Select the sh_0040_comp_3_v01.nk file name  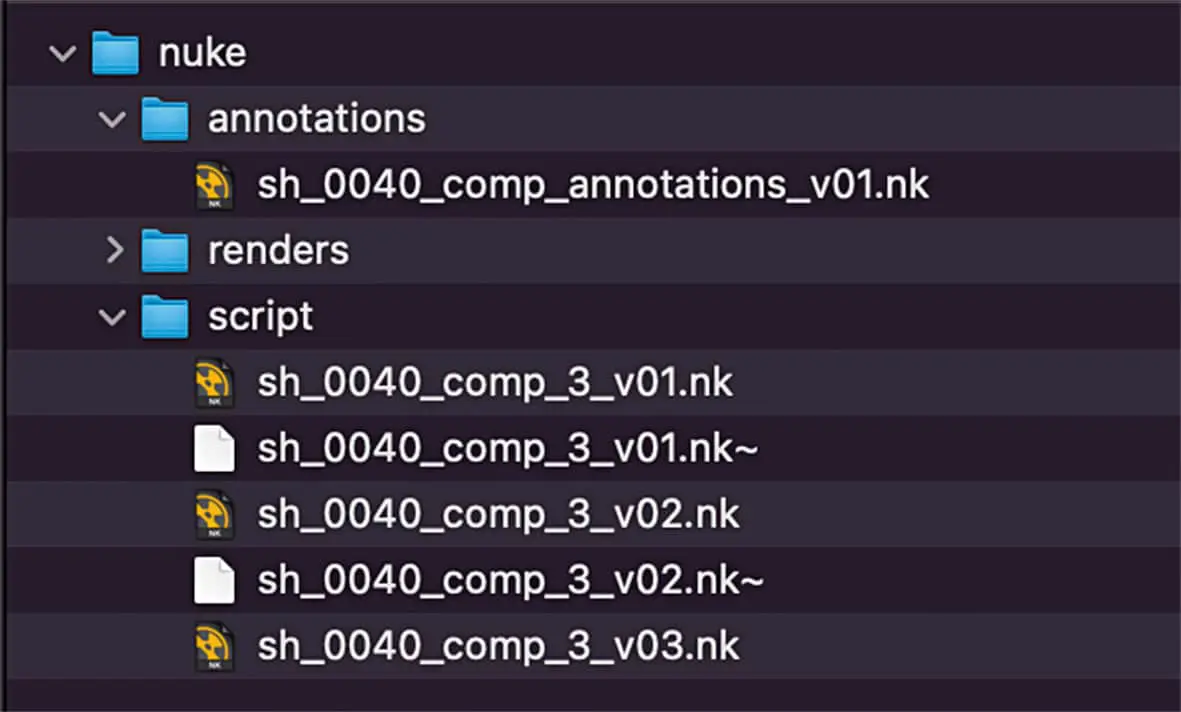[x=495, y=383]
